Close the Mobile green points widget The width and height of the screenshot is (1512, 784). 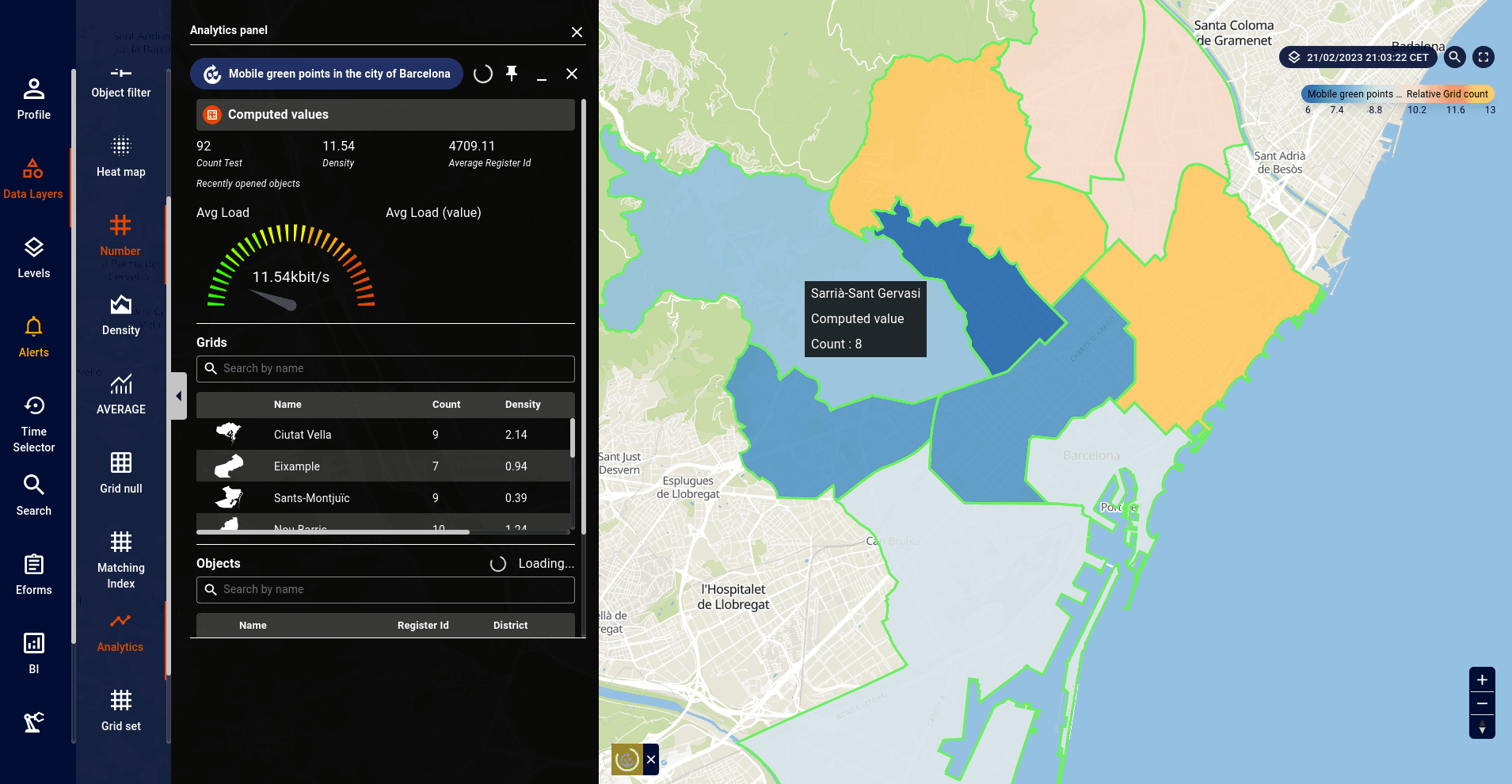tap(572, 74)
